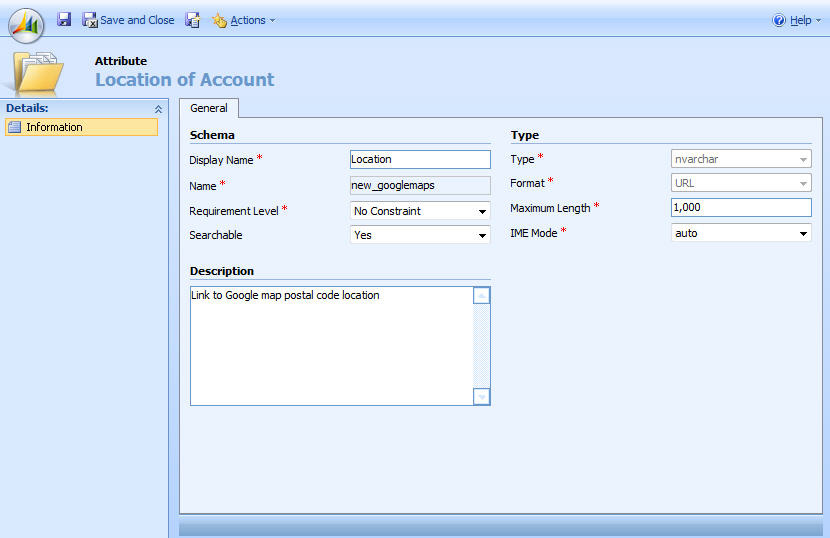Image resolution: width=830 pixels, height=538 pixels.
Task: Open the Help menu
Action: tap(799, 20)
